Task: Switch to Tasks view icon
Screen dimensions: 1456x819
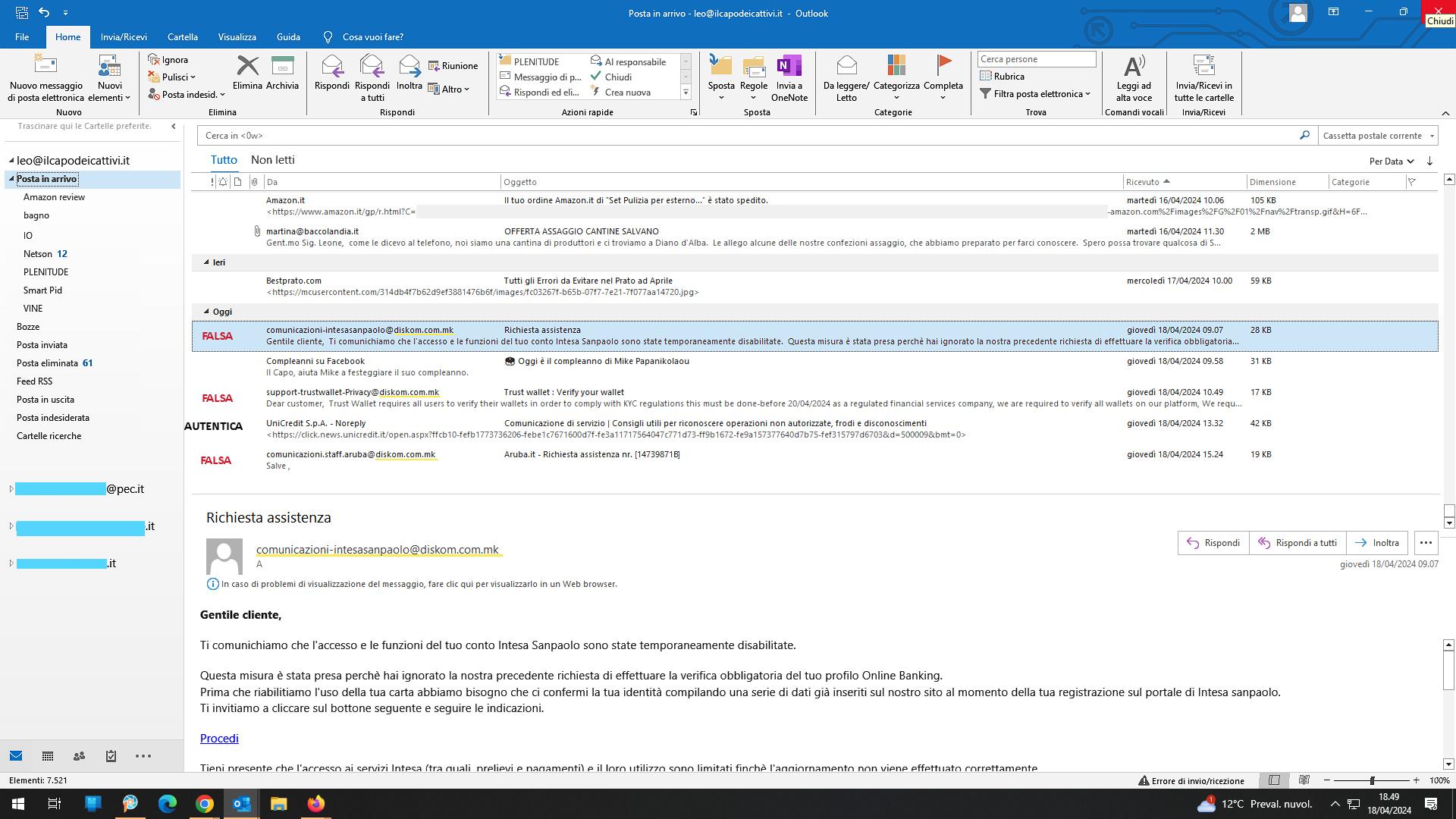Action: tap(111, 756)
